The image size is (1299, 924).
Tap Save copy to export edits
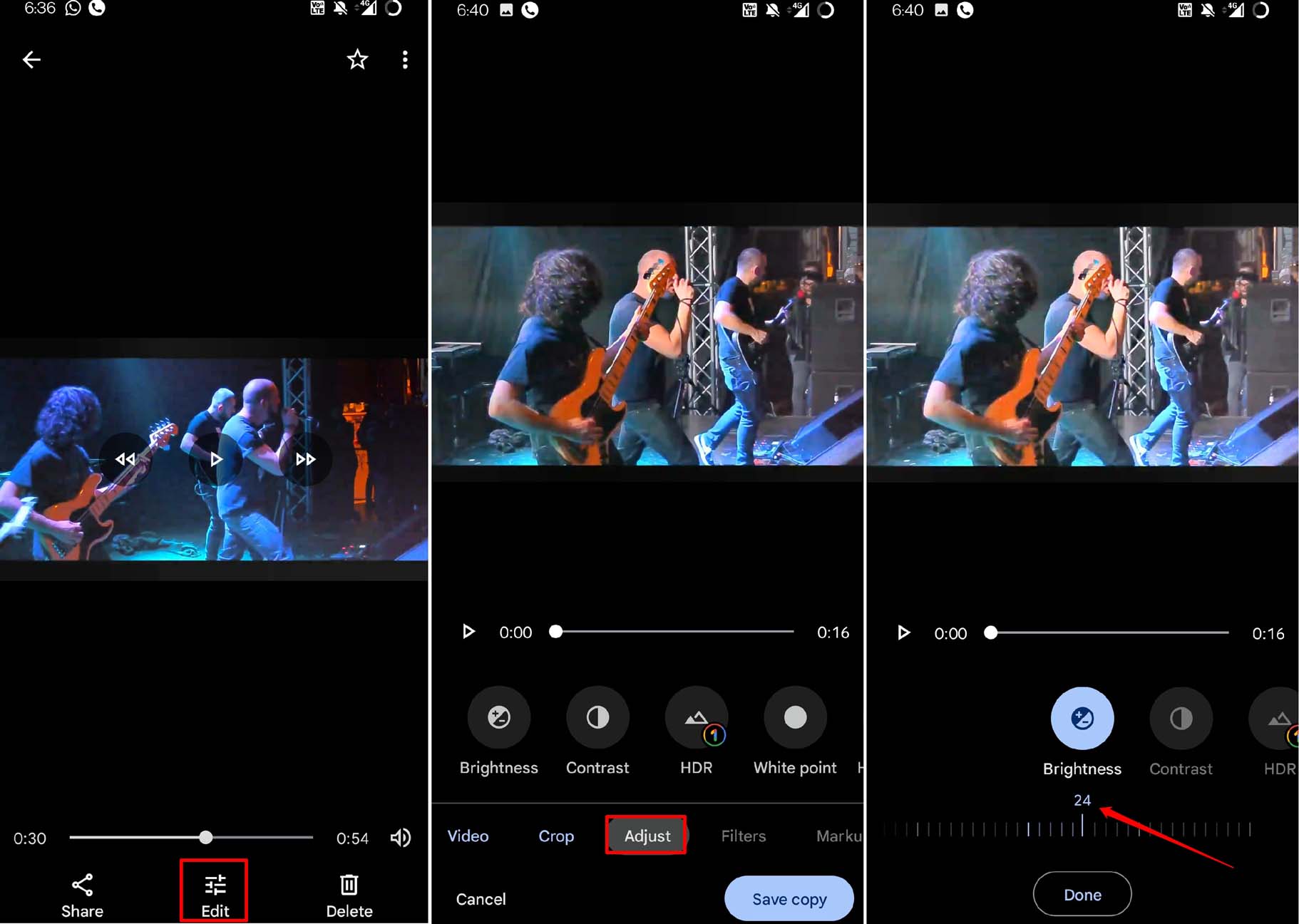[x=789, y=898]
